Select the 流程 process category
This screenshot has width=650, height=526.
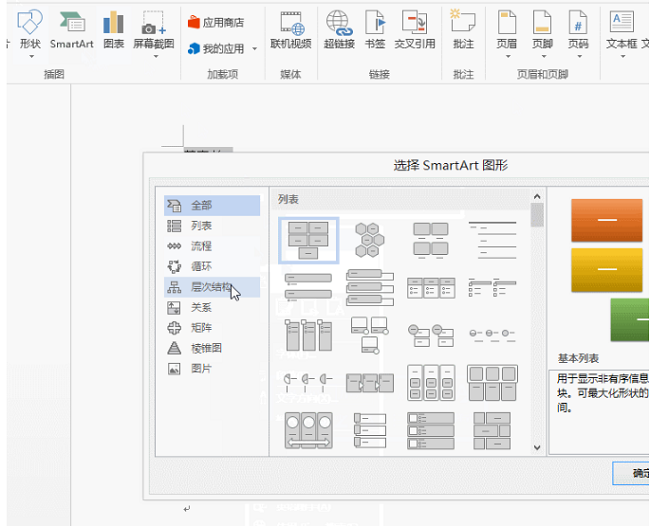pyautogui.click(x=212, y=246)
